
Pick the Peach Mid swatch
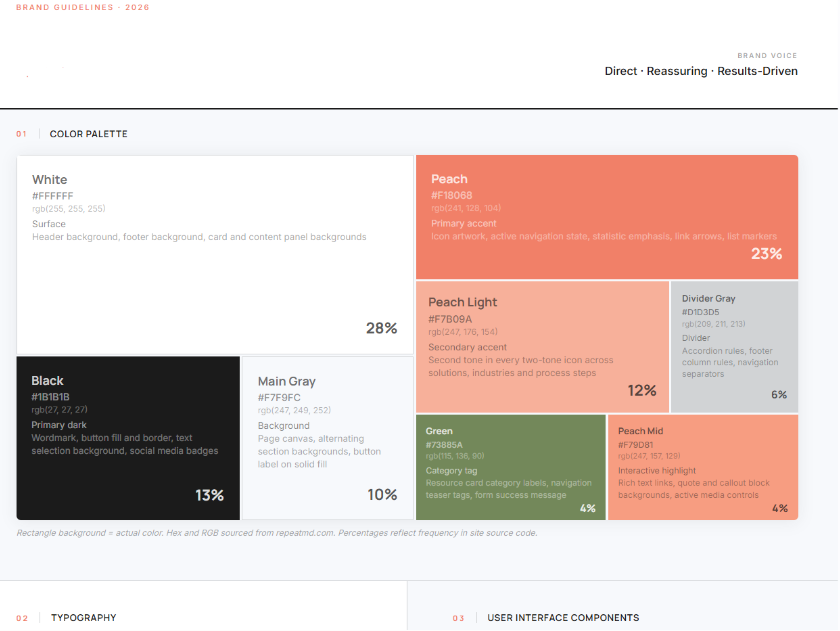pos(703,467)
